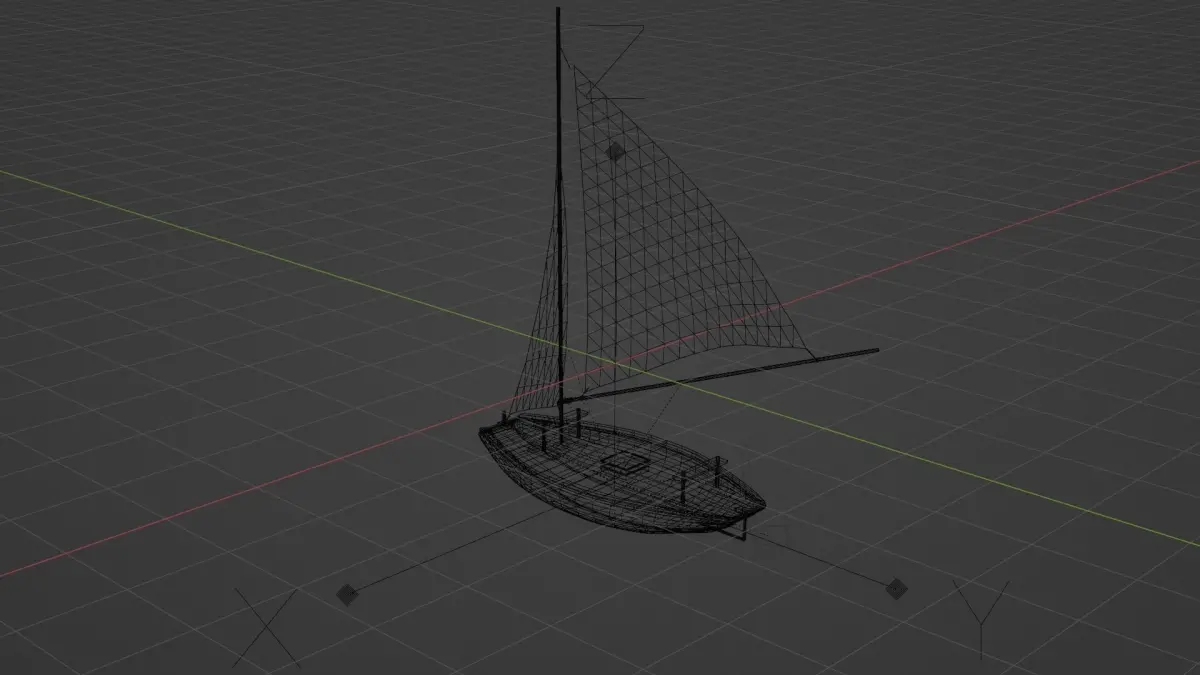Screen dimensions: 1200x675
Task: Select the boom extending past the stern
Action: tap(720, 376)
